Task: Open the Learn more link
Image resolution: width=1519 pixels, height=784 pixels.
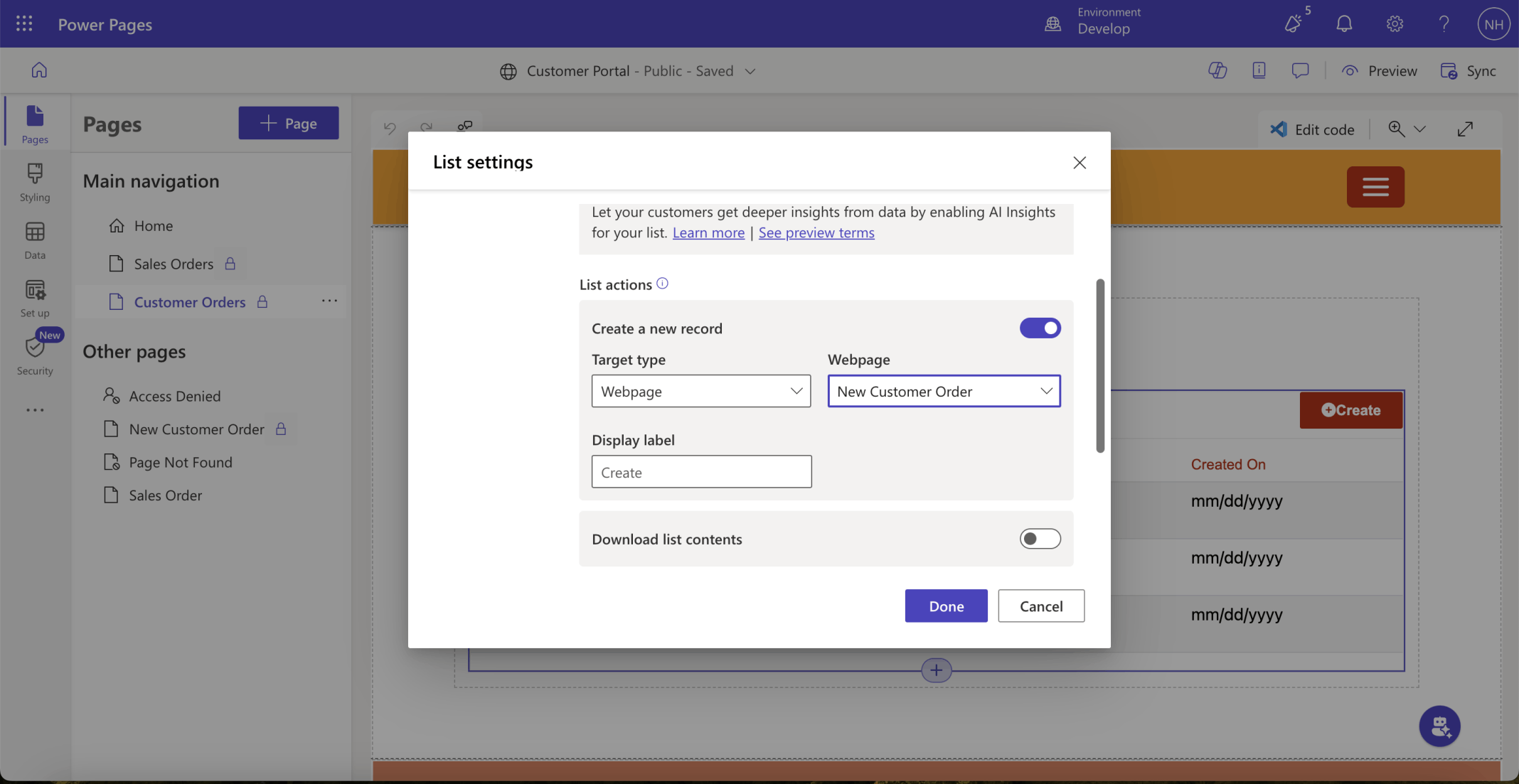Action: tap(708, 232)
